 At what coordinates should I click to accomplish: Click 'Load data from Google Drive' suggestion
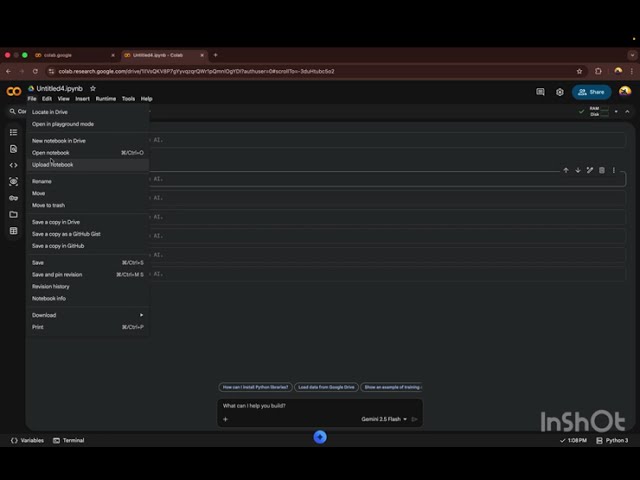(x=326, y=387)
